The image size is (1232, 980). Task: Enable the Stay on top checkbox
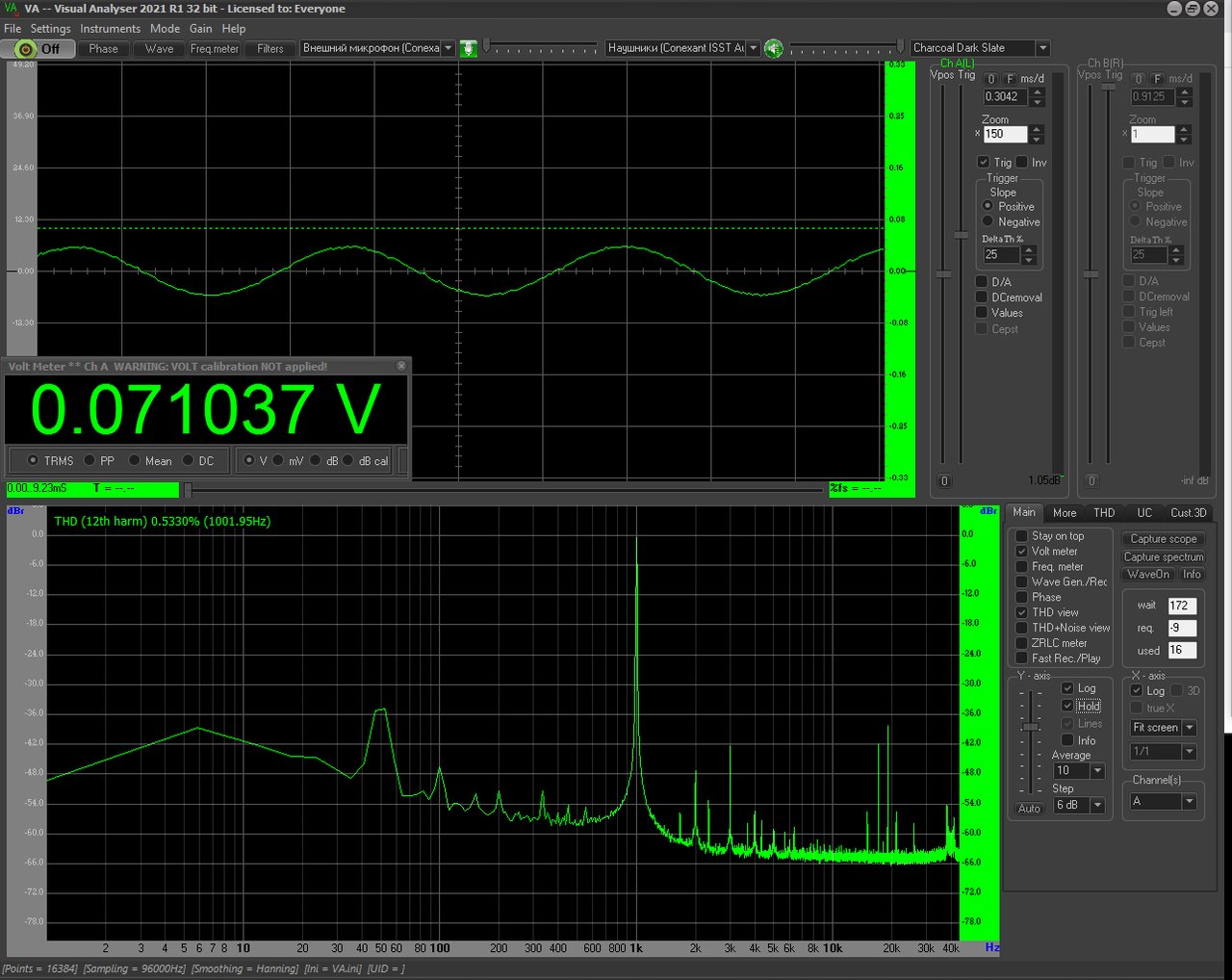coord(1022,536)
